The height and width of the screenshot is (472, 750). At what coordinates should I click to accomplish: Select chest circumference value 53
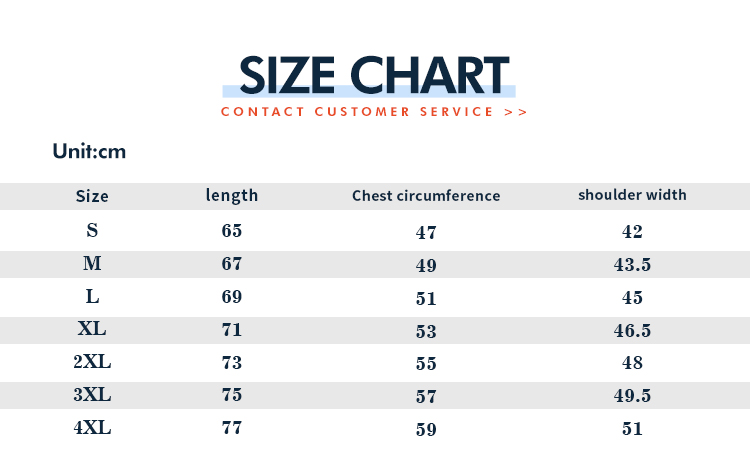click(x=426, y=331)
